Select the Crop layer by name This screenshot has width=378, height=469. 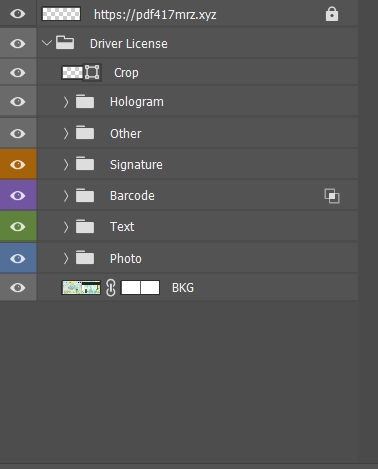coord(126,73)
